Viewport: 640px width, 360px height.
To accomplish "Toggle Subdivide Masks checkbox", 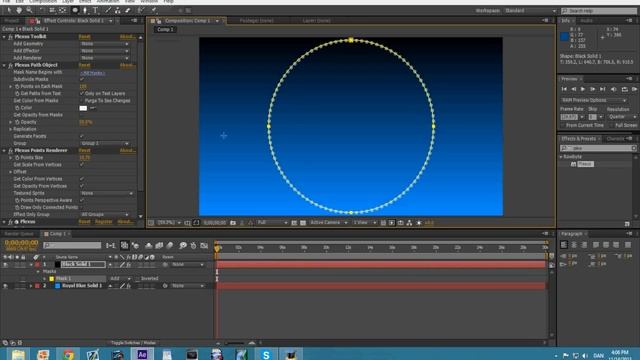I will tap(82, 79).
